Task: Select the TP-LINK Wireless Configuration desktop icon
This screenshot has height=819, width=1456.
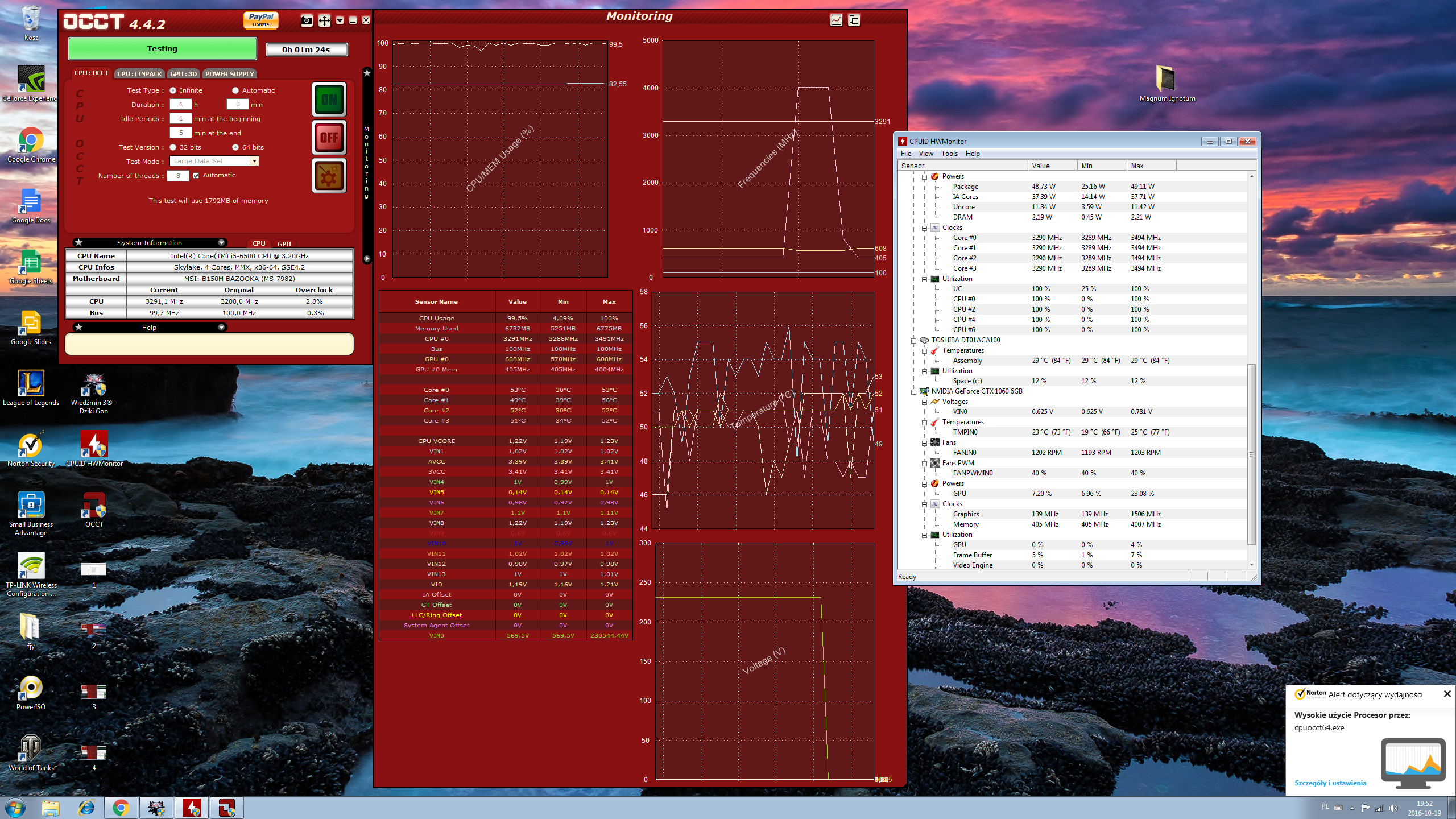Action: [31, 574]
